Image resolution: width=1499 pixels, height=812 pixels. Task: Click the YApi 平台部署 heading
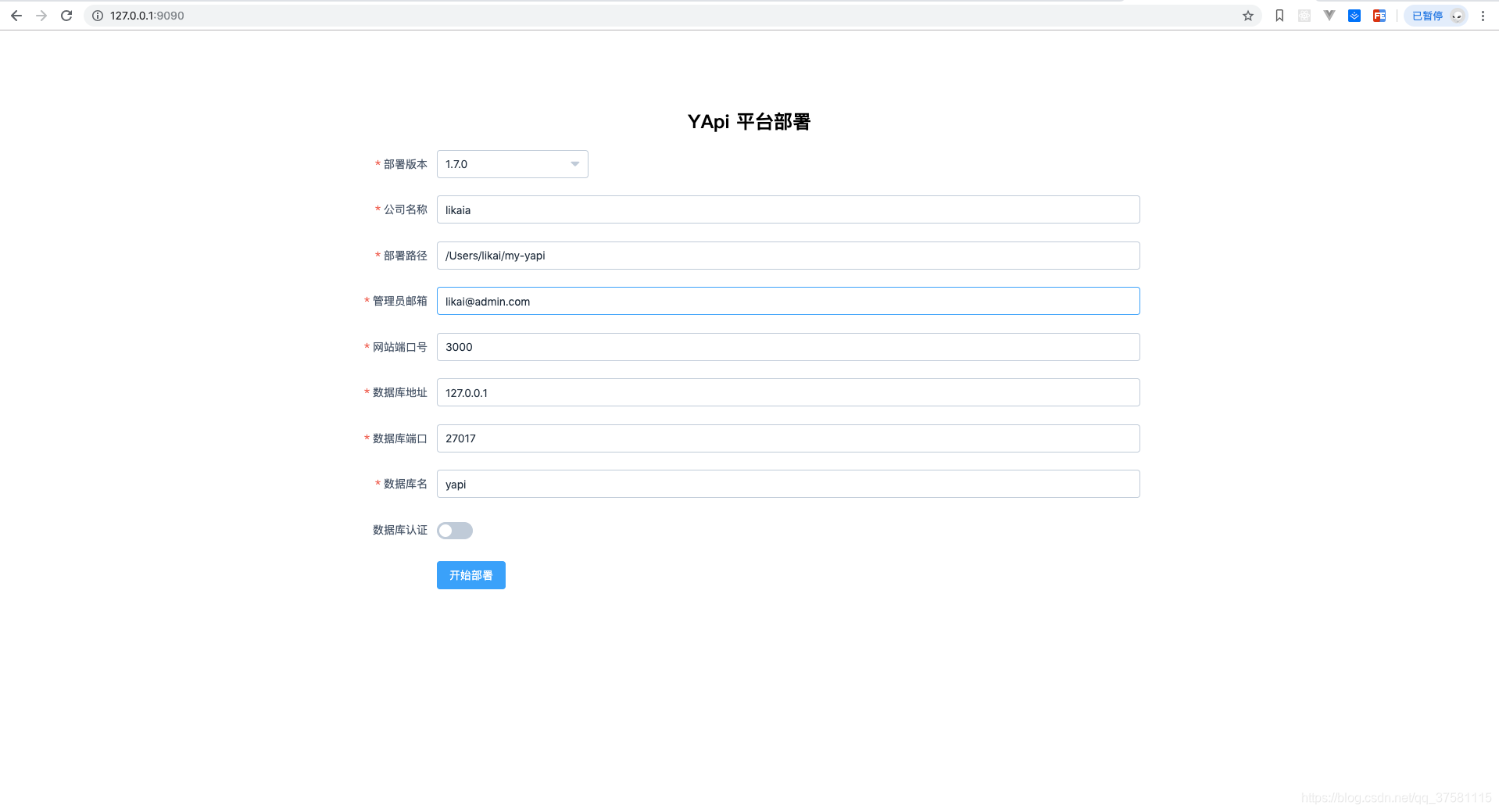749,122
